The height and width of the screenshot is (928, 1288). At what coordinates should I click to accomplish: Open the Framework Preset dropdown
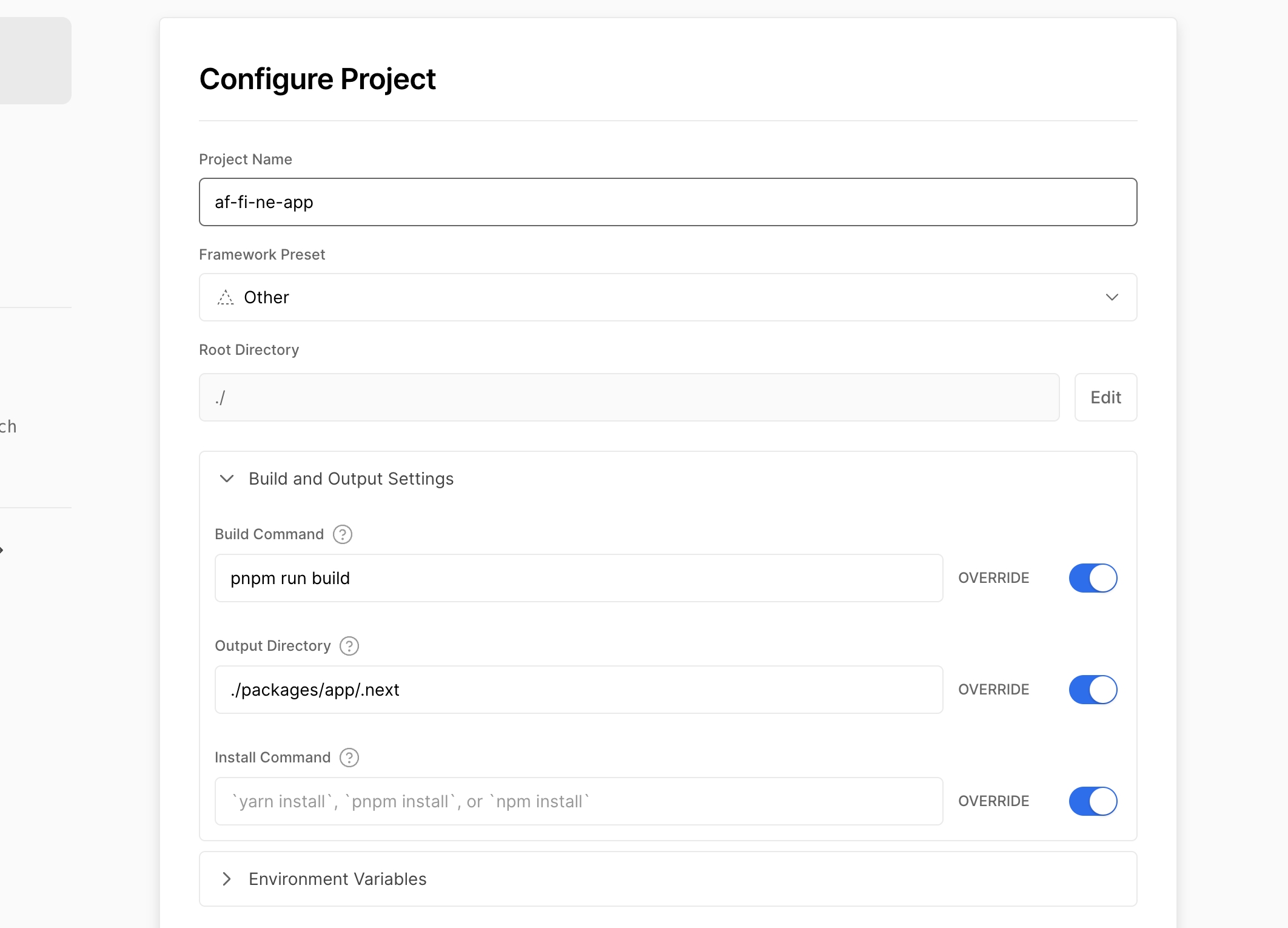point(667,297)
